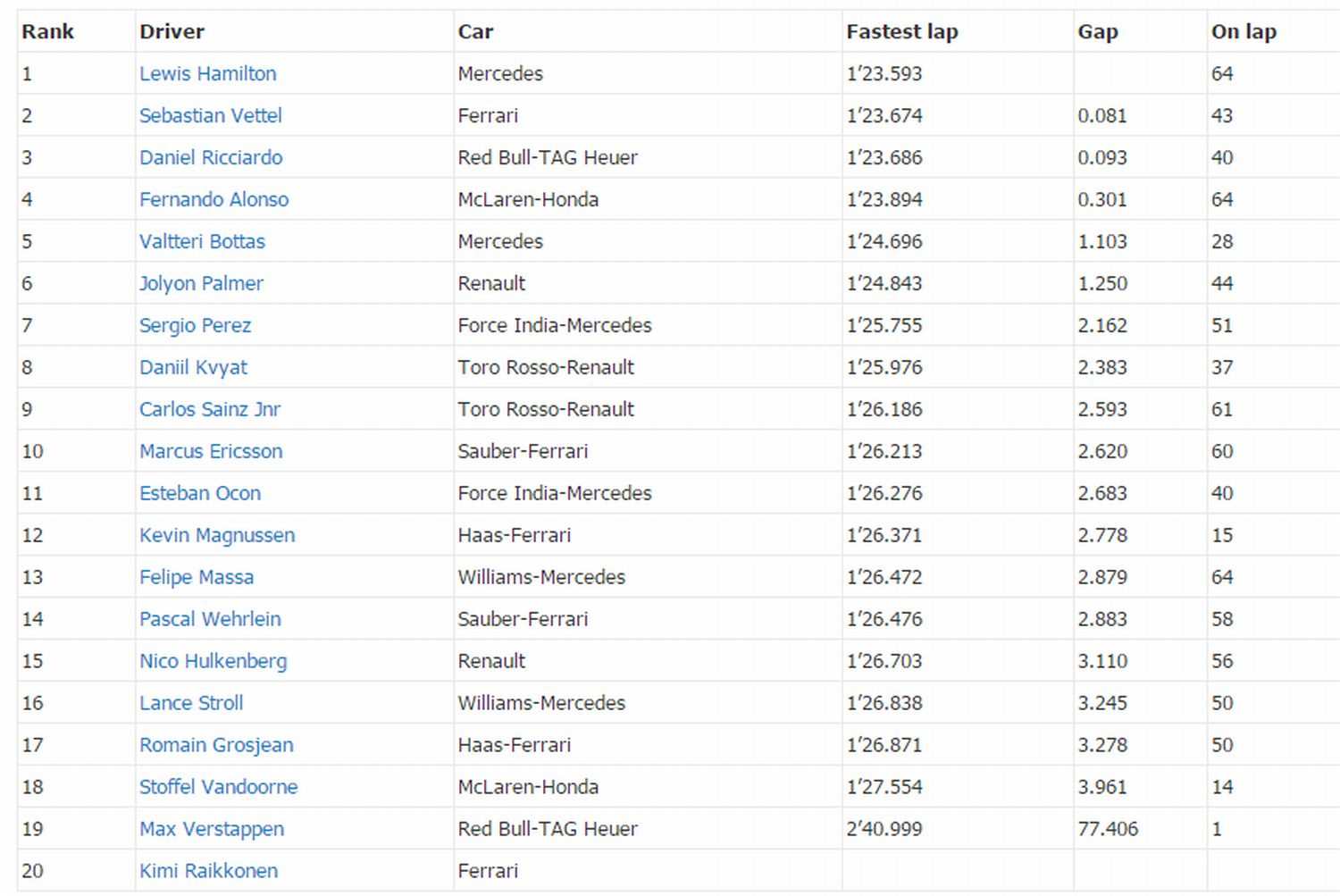Screen dimensions: 1340x896
Task: Open the Sebastian Vettel driver link
Action: [211, 115]
